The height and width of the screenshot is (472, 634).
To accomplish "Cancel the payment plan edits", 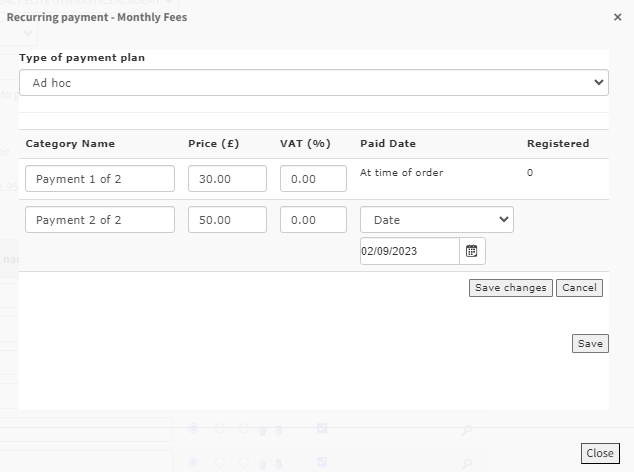I will pyautogui.click(x=579, y=288).
